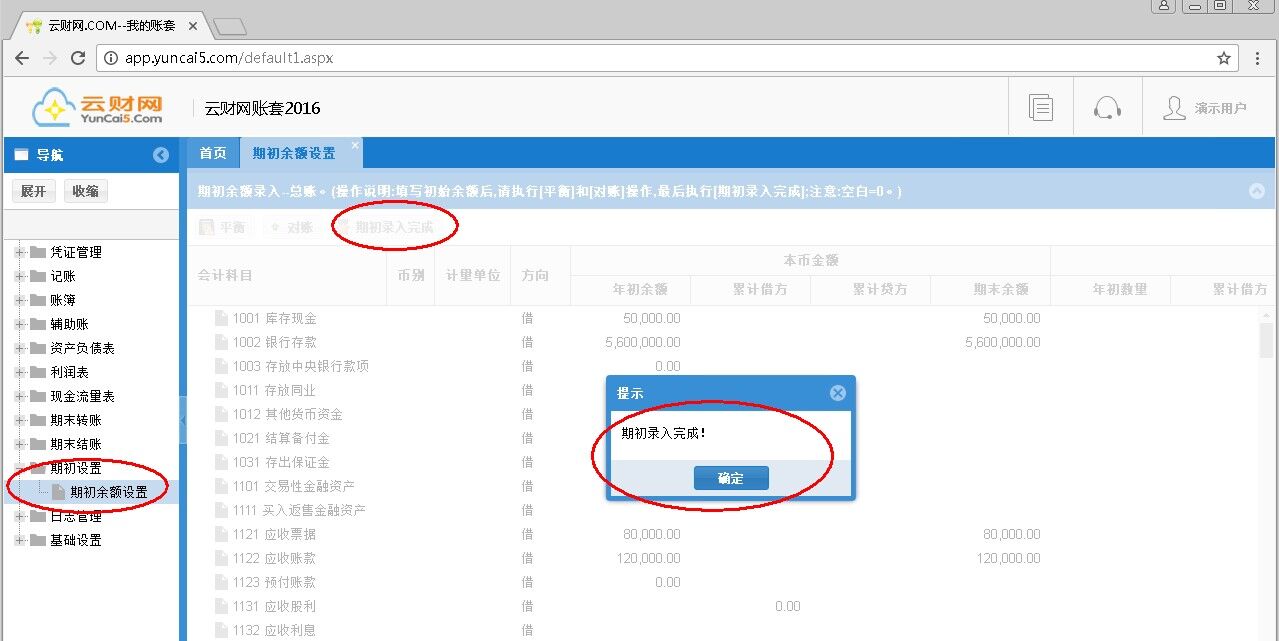Close the opening balance settings tab
The width and height of the screenshot is (1279, 641).
tap(353, 146)
